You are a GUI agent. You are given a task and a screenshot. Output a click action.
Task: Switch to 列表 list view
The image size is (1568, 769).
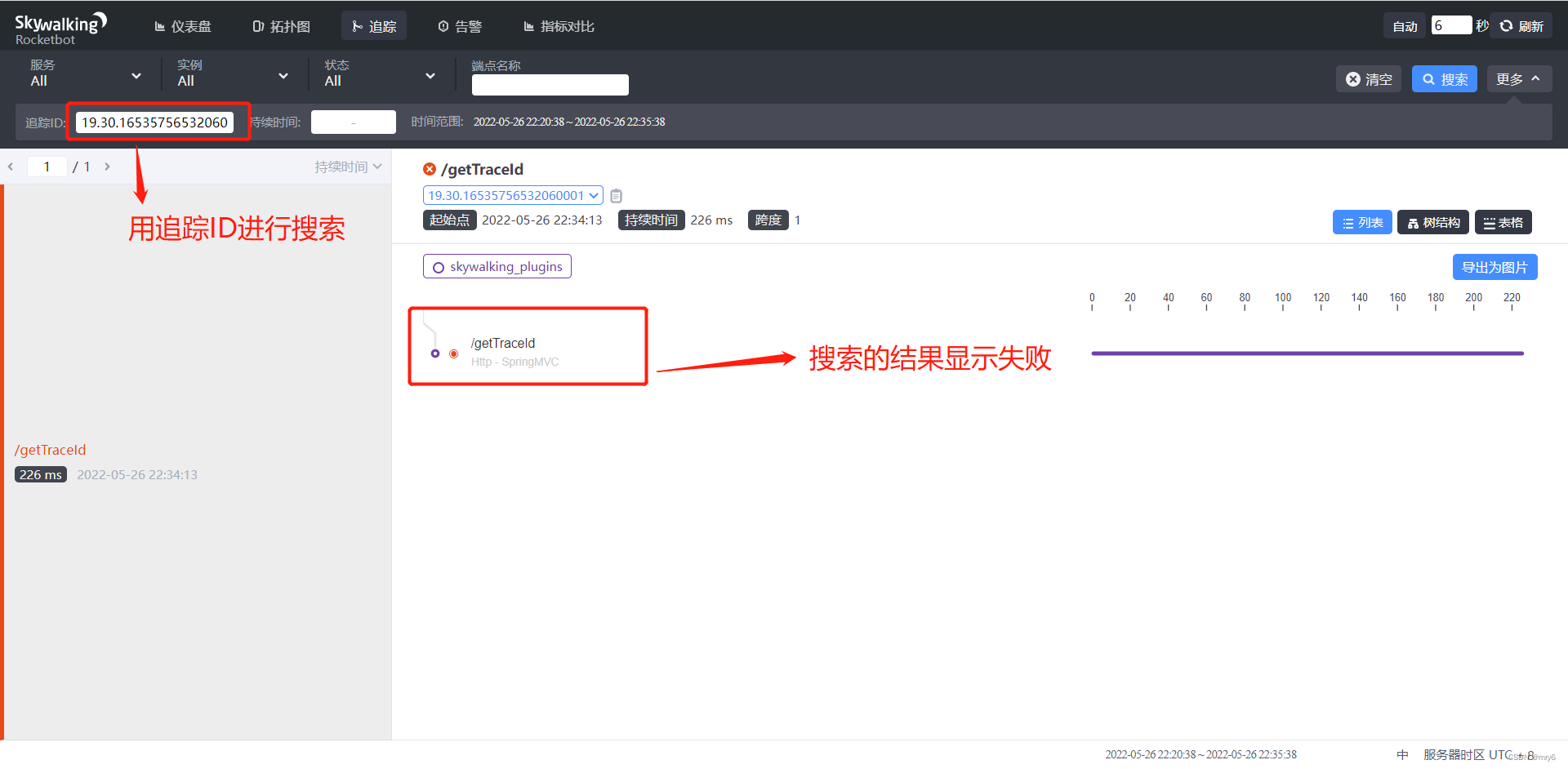pos(1362,222)
